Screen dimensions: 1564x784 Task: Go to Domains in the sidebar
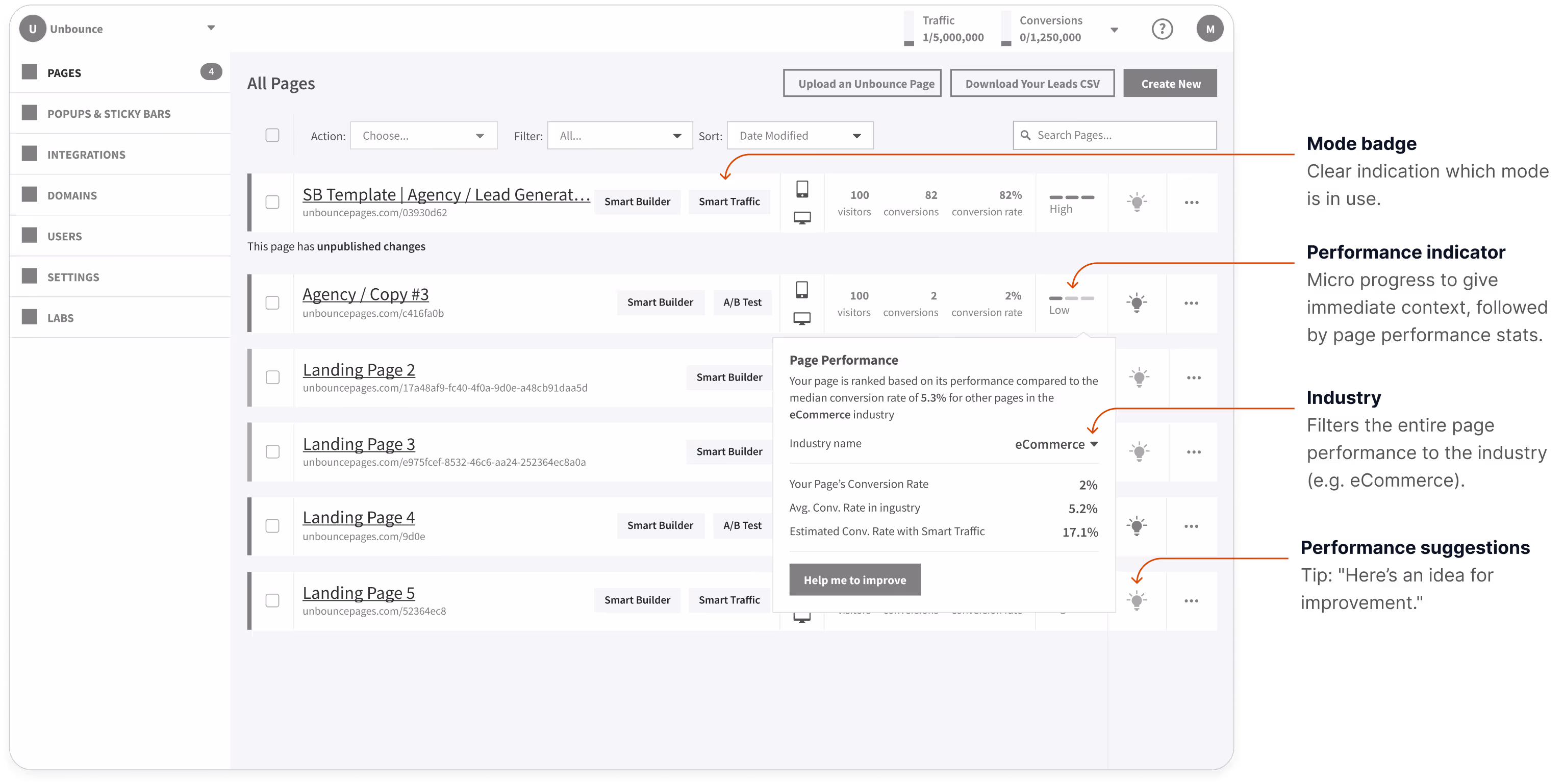coord(120,195)
